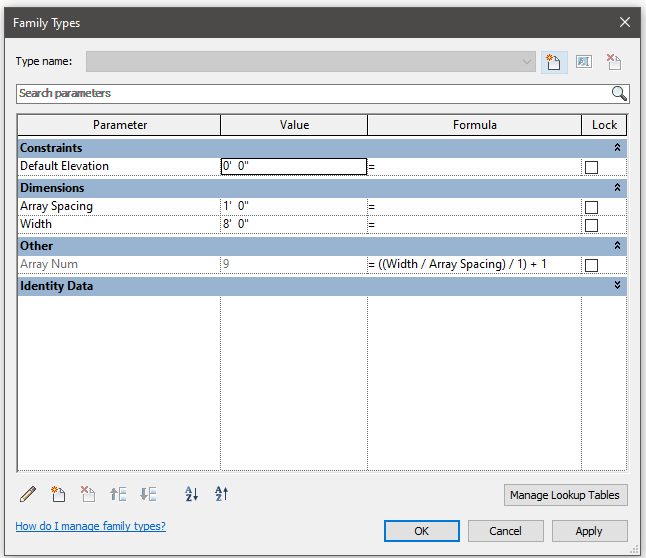Sort parameters in ascending order

pos(192,494)
